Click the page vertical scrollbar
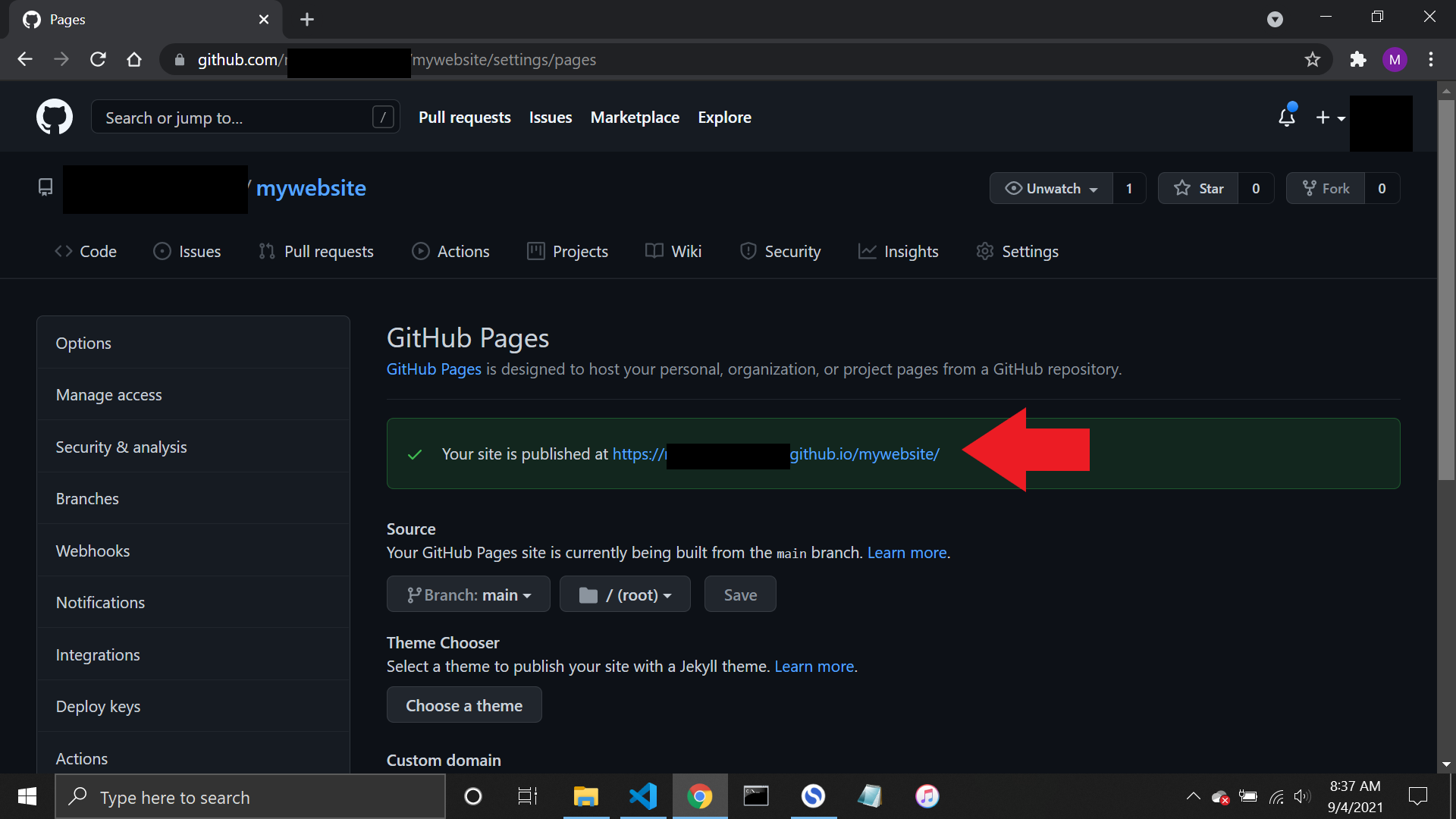This screenshot has width=1456, height=819. 1446,288
